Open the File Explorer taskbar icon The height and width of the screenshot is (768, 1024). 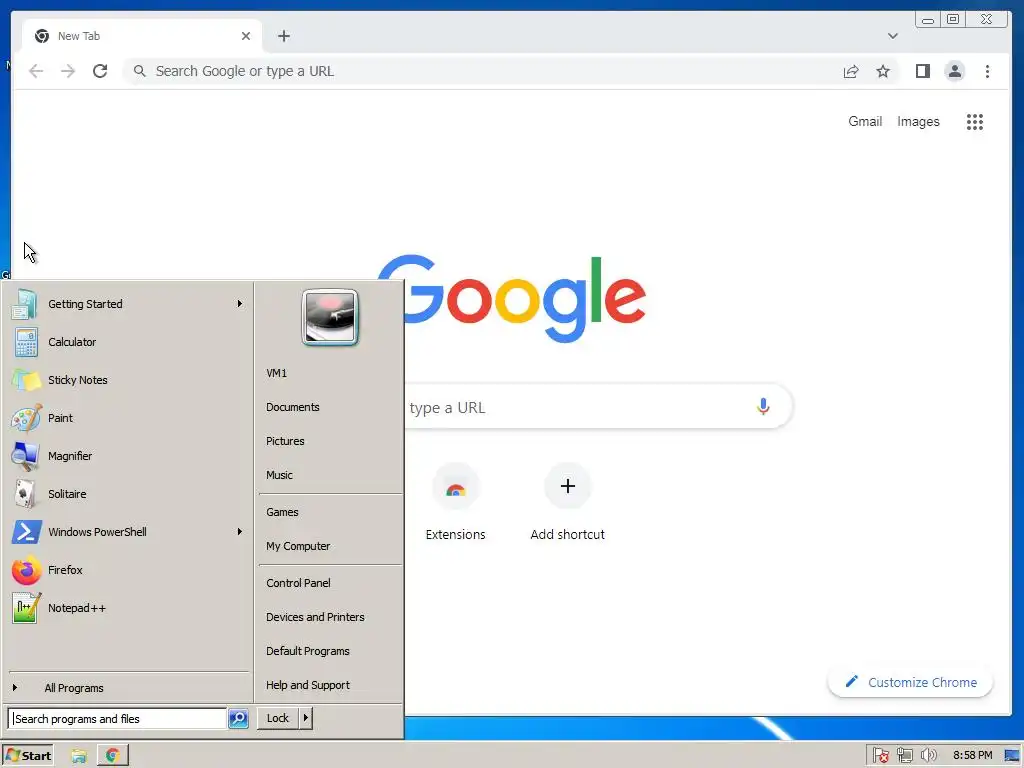(x=79, y=756)
